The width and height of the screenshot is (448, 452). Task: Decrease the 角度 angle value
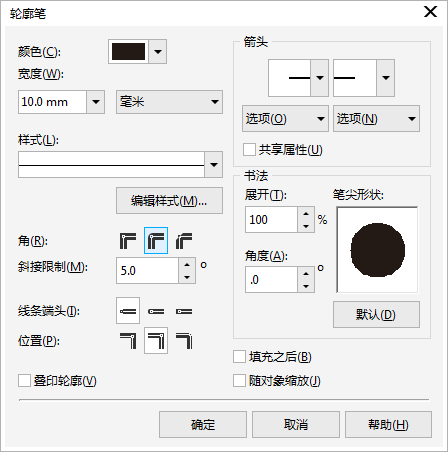[x=306, y=286]
